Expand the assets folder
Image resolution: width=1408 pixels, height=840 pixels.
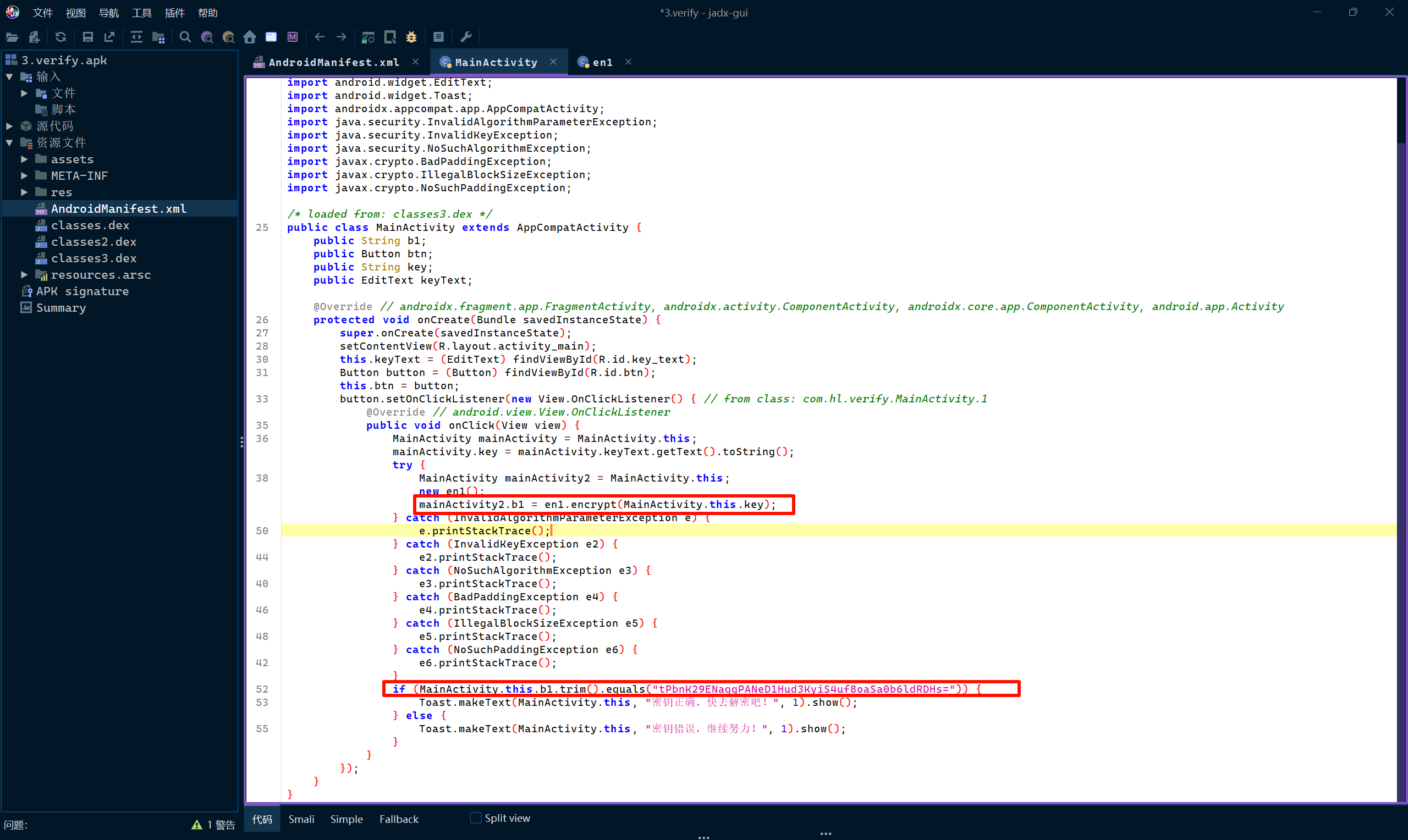24,159
